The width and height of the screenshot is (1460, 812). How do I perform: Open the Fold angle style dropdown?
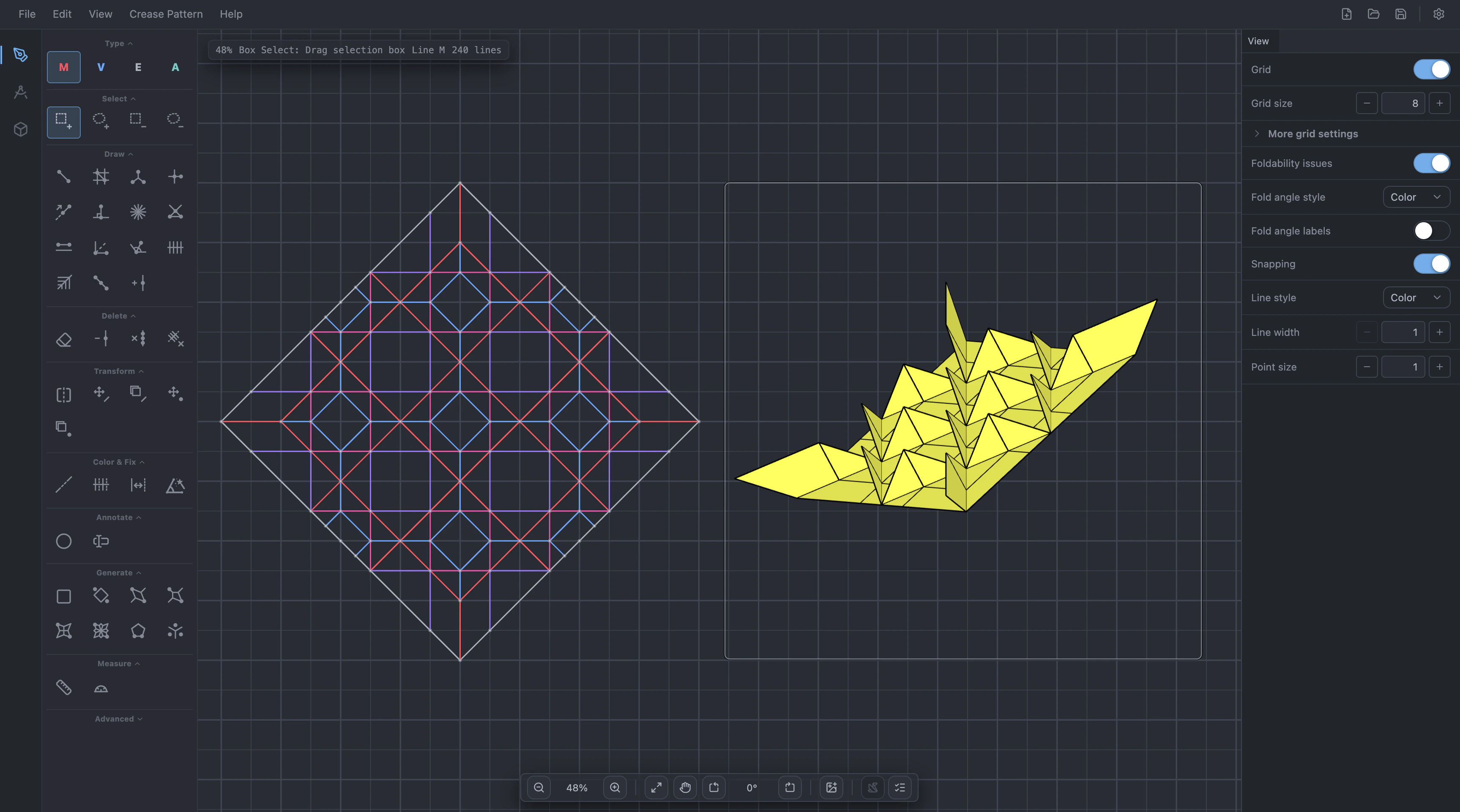click(1416, 197)
